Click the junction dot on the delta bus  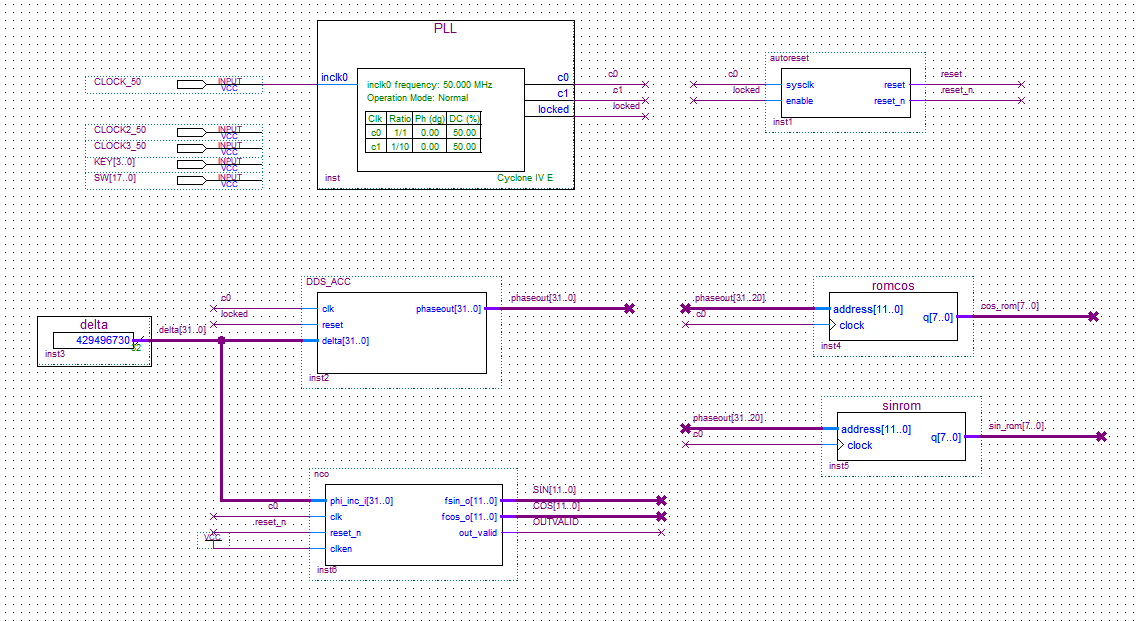221,341
